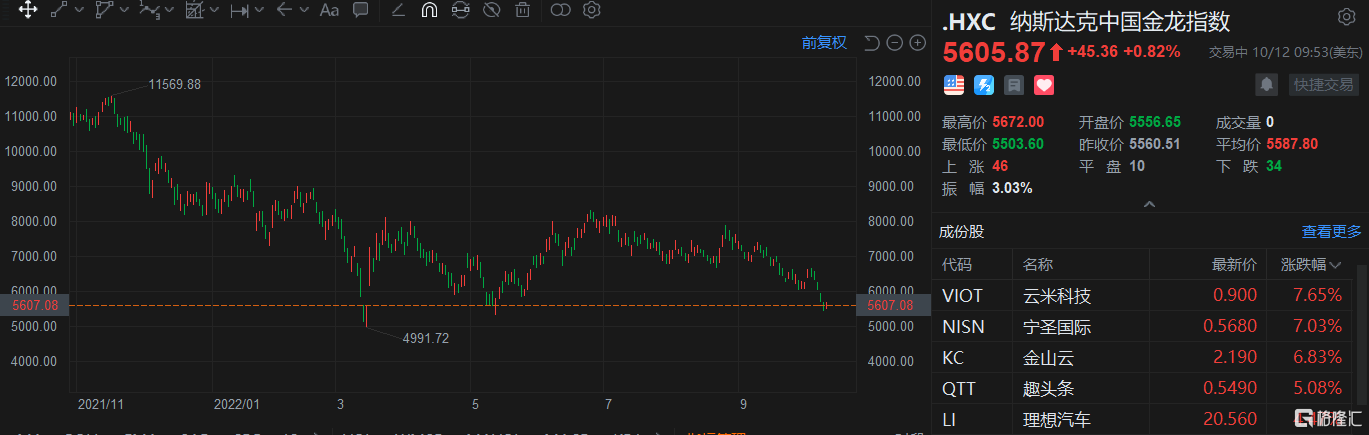This screenshot has width=1369, height=435.
Task: Expand the polygon shape tool options
Action: coord(123,11)
